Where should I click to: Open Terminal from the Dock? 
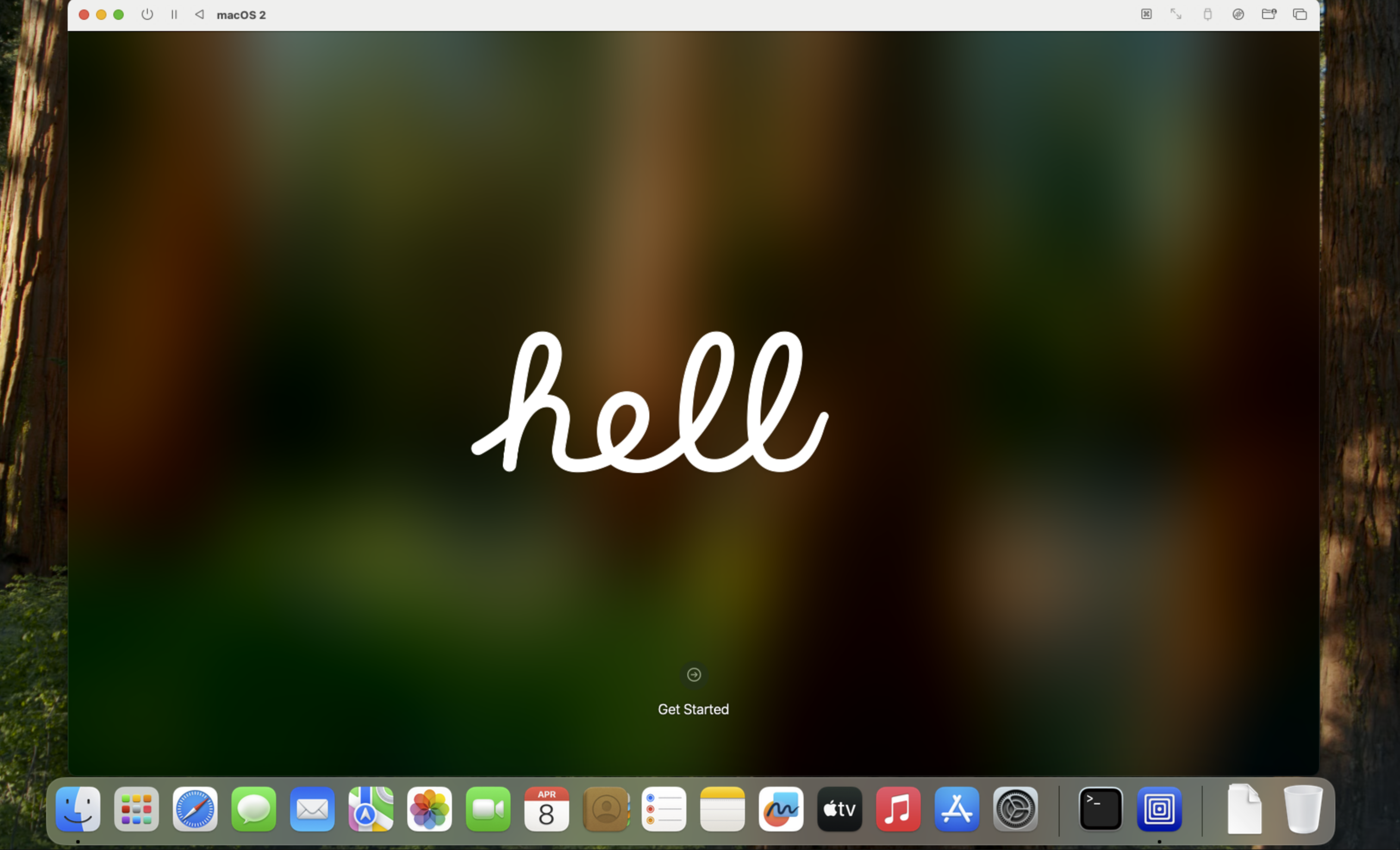tap(1100, 809)
